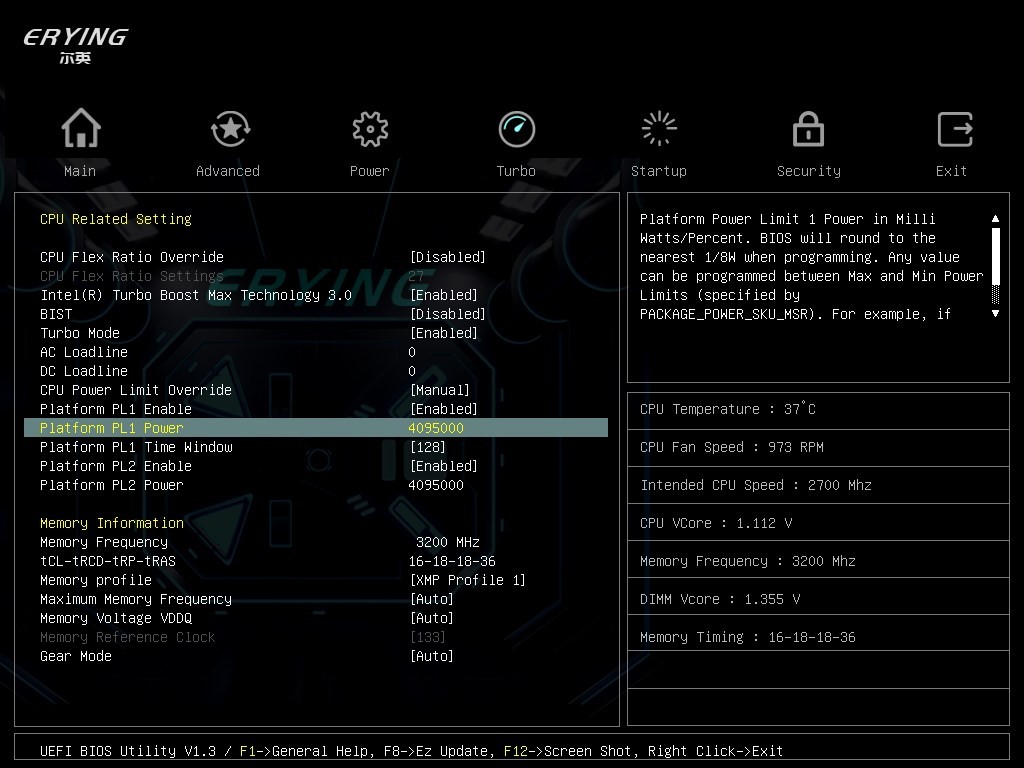This screenshot has width=1024, height=768.
Task: Select Intel Turbo Boost Max Technology 3.0
Action: click(196, 295)
